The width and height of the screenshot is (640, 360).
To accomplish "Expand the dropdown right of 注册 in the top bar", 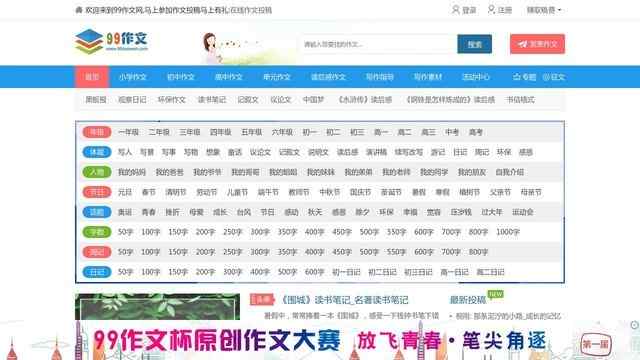I will pos(544,10).
